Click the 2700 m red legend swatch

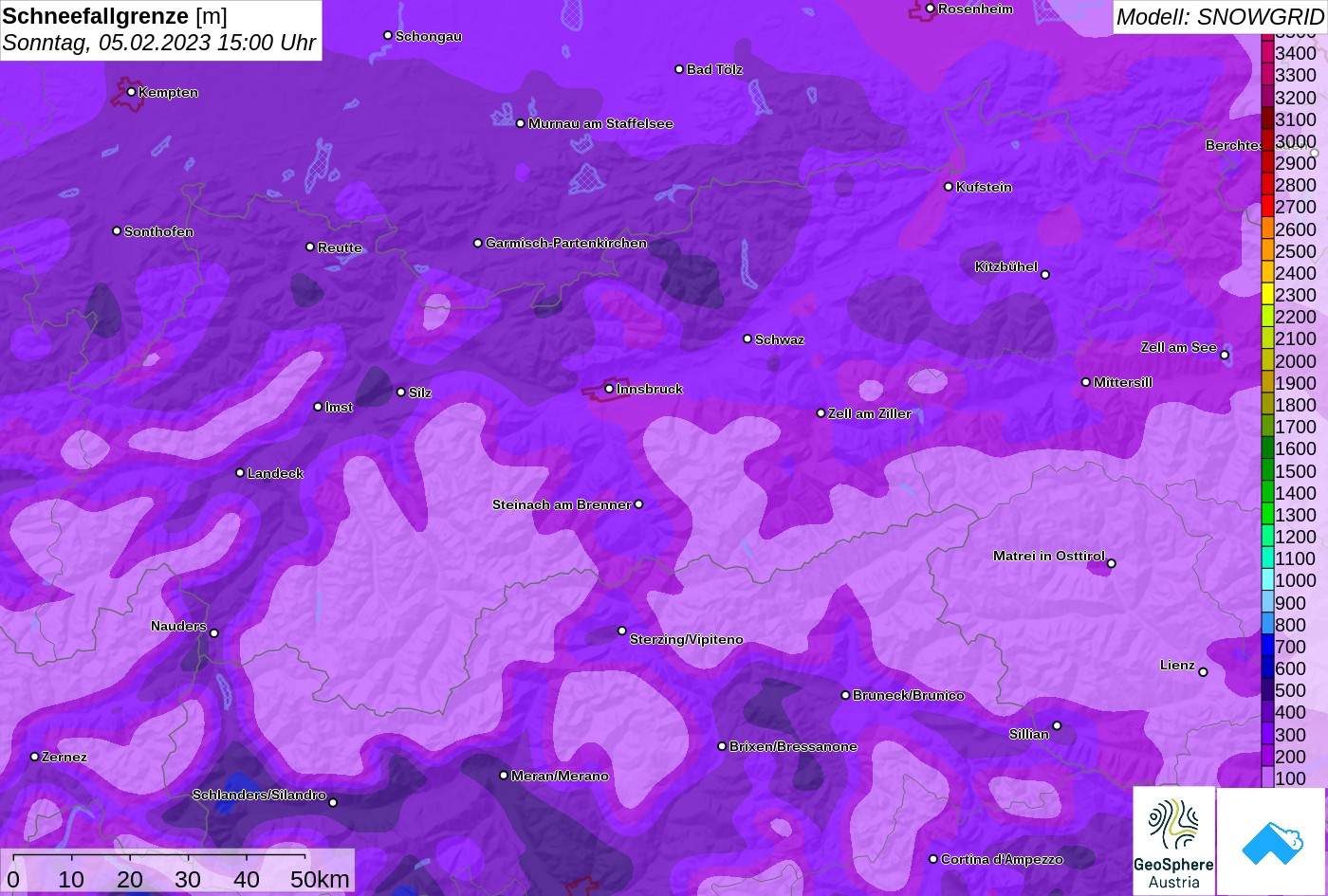point(1267,207)
